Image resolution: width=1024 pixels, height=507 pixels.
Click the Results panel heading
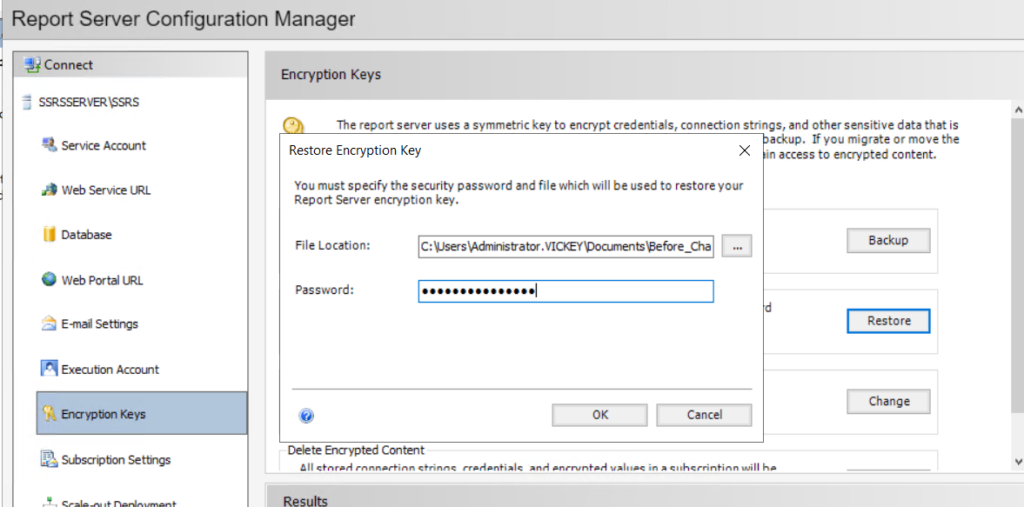305,501
